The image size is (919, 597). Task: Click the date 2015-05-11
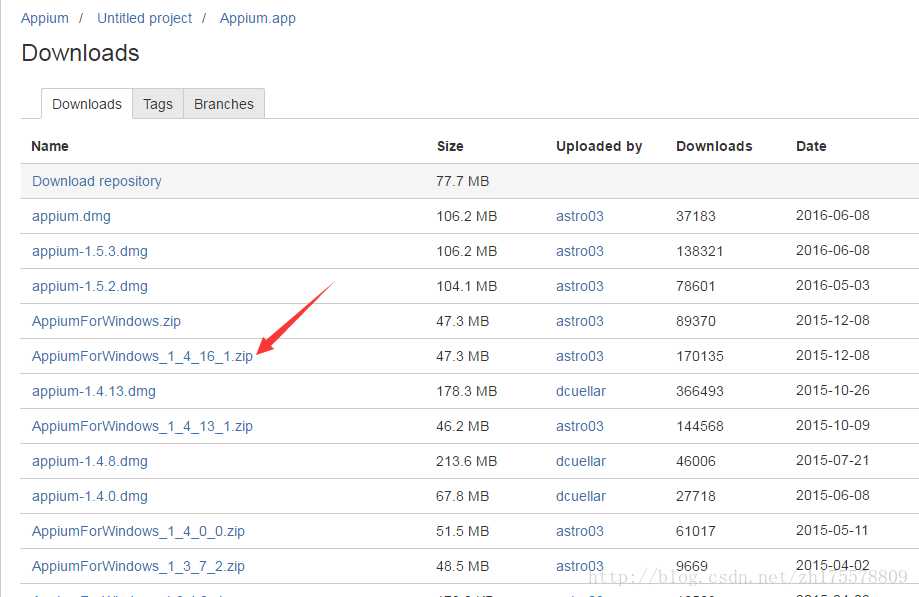833,530
